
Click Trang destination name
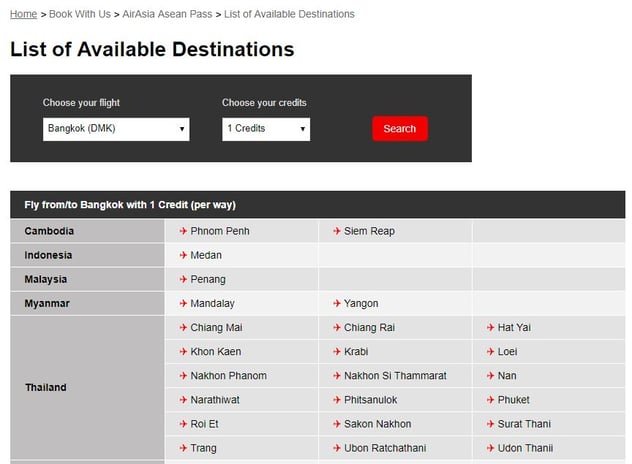tap(204, 448)
